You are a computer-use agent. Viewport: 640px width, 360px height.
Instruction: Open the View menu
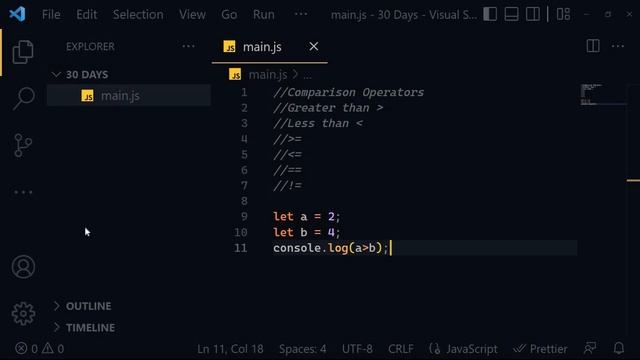[x=192, y=15]
